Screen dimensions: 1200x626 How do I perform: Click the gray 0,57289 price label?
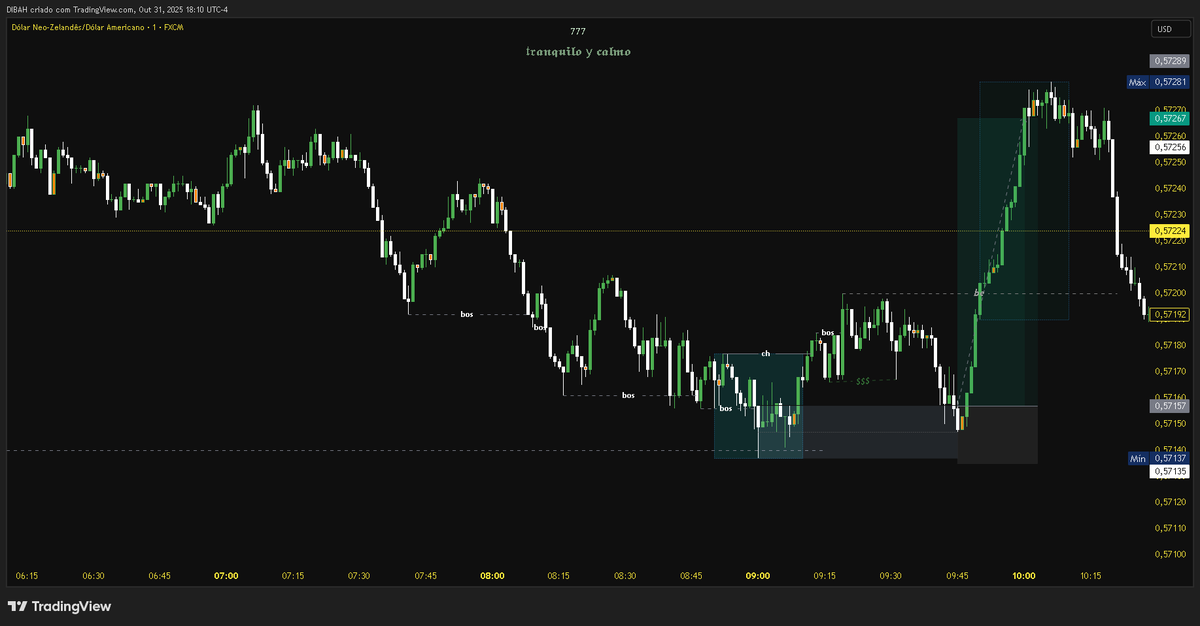(1169, 61)
